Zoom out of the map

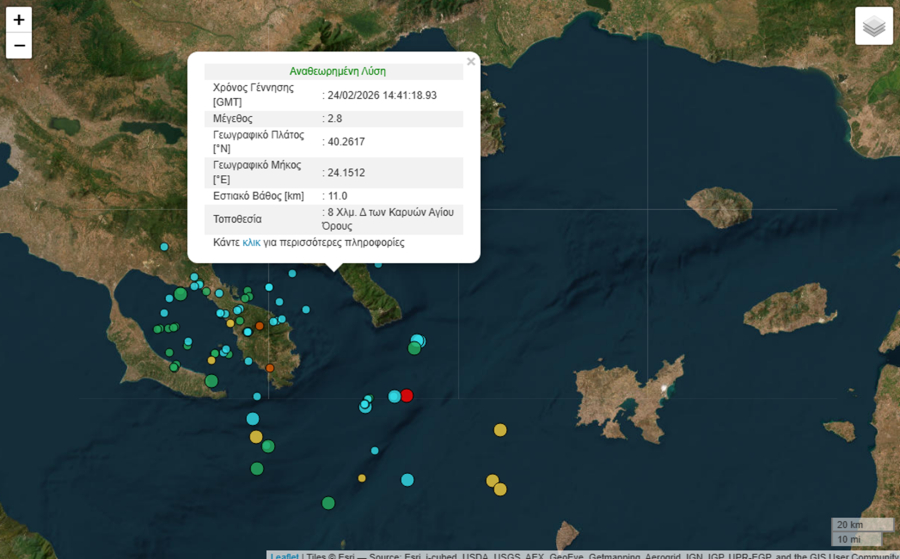pos(19,46)
